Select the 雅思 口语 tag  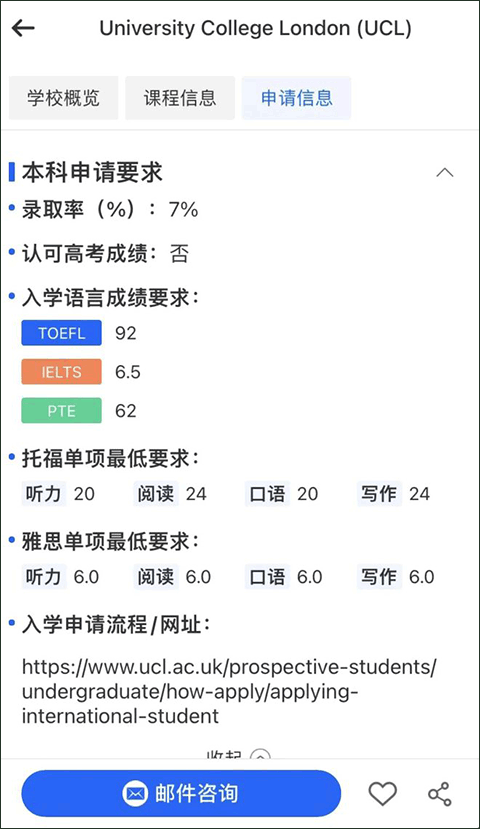click(x=267, y=577)
